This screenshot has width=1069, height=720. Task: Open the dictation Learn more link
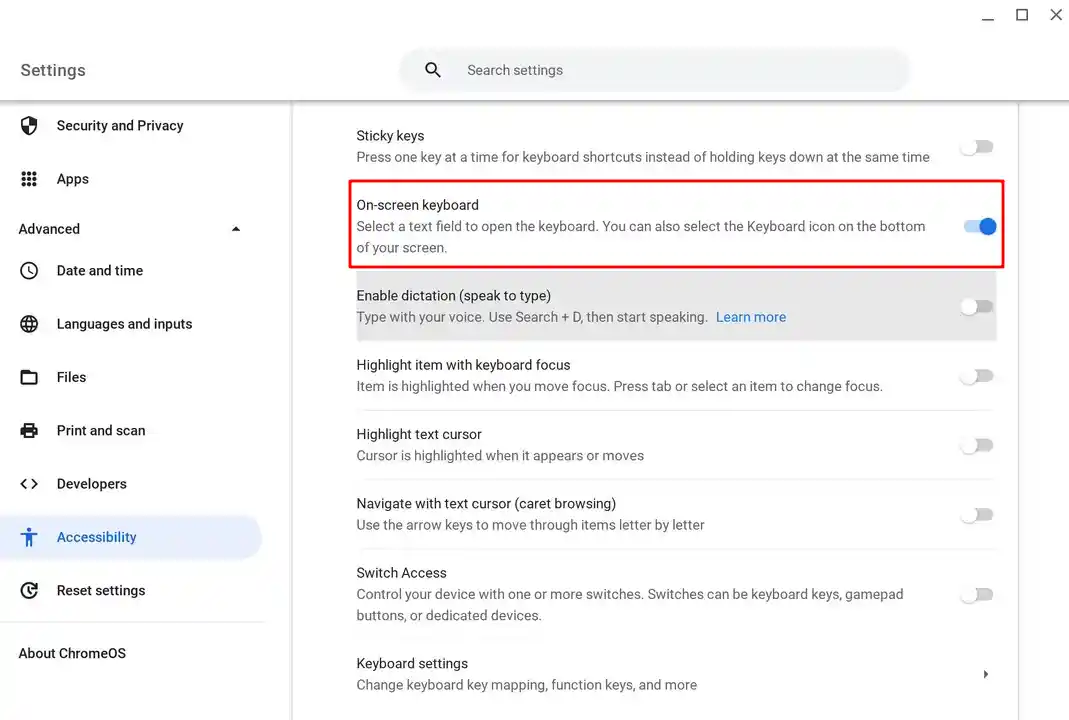(x=750, y=317)
